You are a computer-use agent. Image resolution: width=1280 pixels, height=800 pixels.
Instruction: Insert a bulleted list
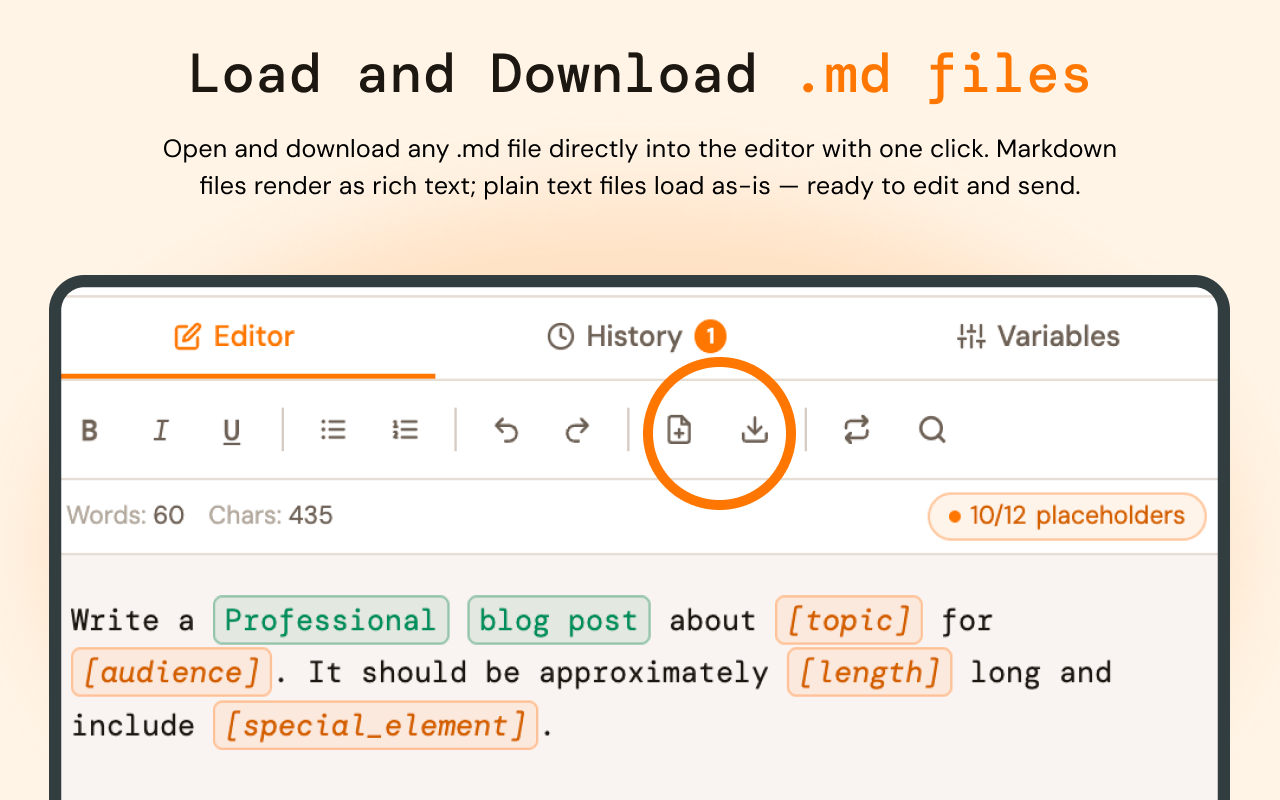[x=333, y=430]
